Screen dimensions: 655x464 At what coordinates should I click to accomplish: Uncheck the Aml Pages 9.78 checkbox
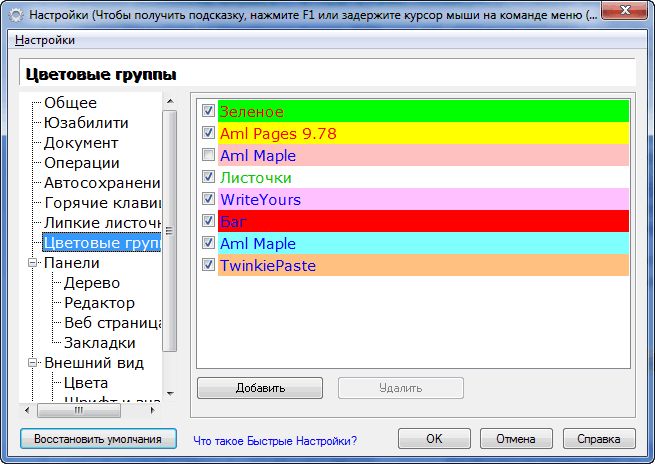(208, 133)
